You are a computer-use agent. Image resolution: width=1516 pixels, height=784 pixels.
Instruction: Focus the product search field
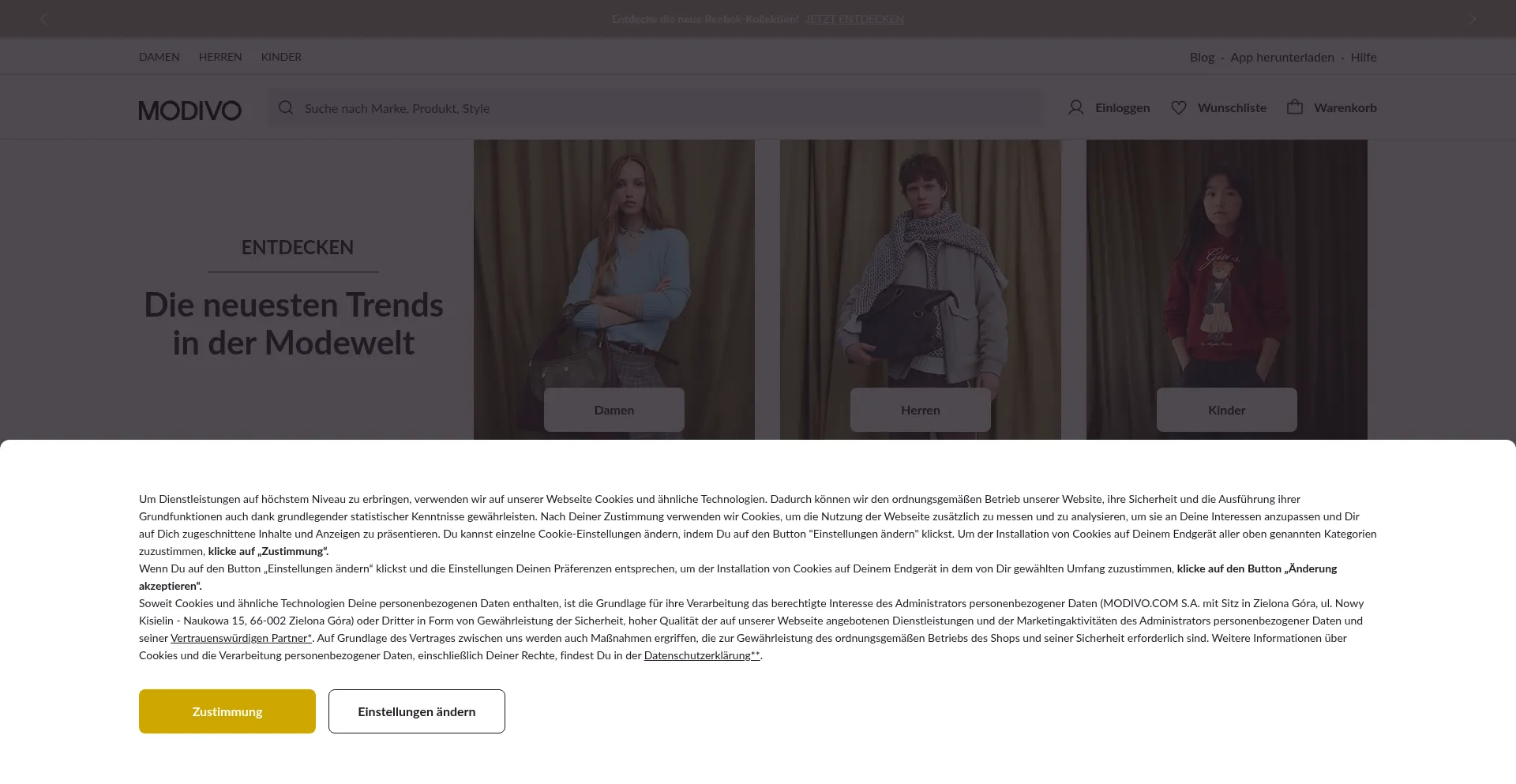(655, 108)
